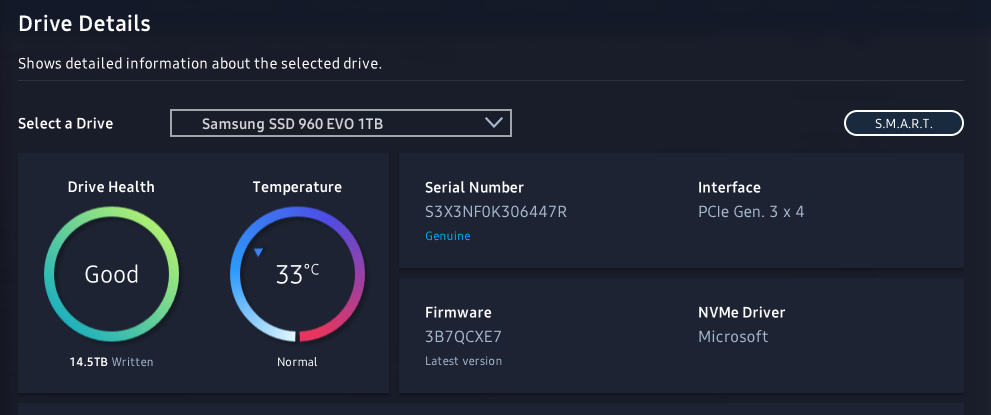The height and width of the screenshot is (415, 991).
Task: Click the Drive Details heading
Action: pos(84,24)
